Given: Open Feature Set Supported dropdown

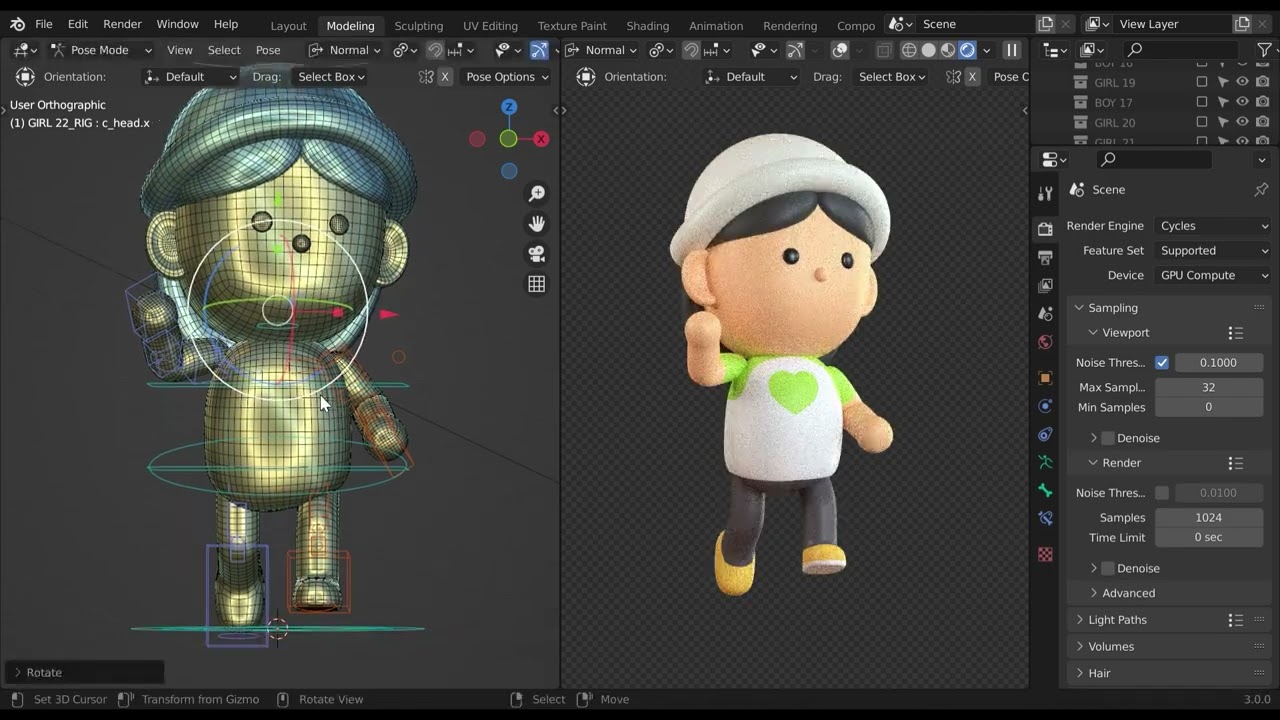Looking at the screenshot, I should 1213,251.
